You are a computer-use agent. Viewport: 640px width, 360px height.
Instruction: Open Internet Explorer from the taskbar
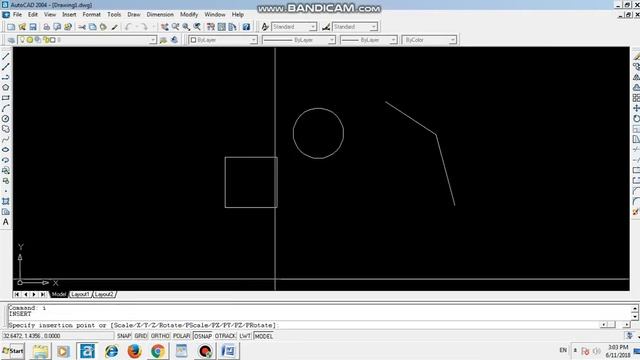(111, 351)
